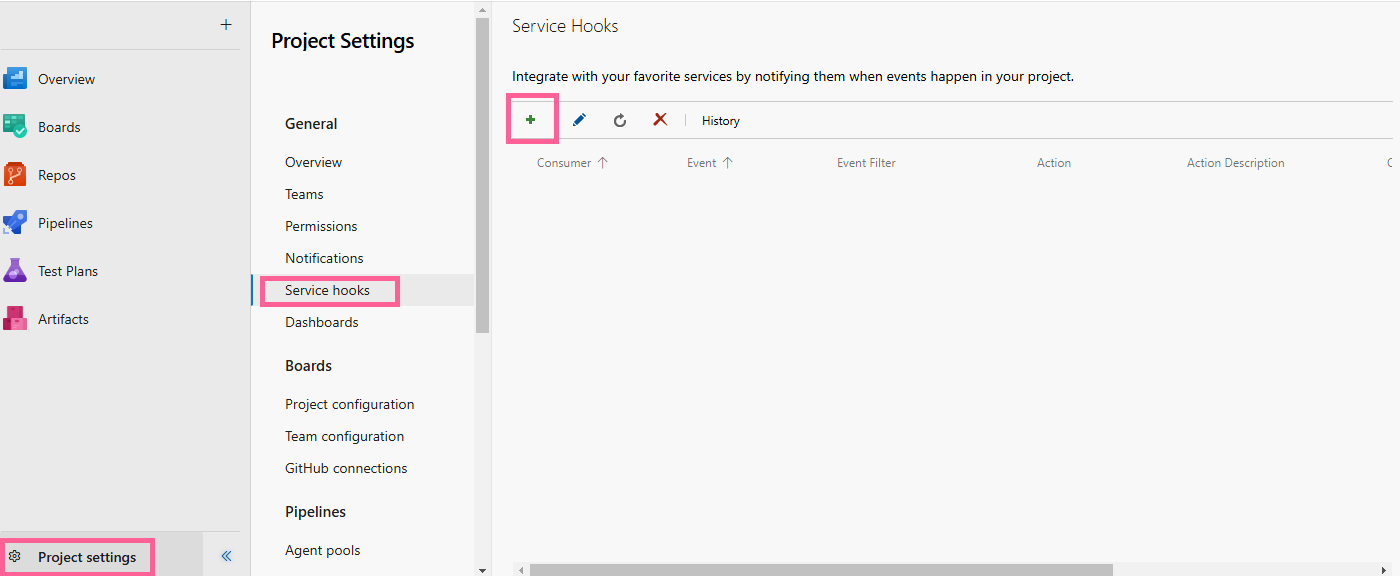The height and width of the screenshot is (576, 1400).
Task: Click the refresh subscriptions icon
Action: (620, 120)
